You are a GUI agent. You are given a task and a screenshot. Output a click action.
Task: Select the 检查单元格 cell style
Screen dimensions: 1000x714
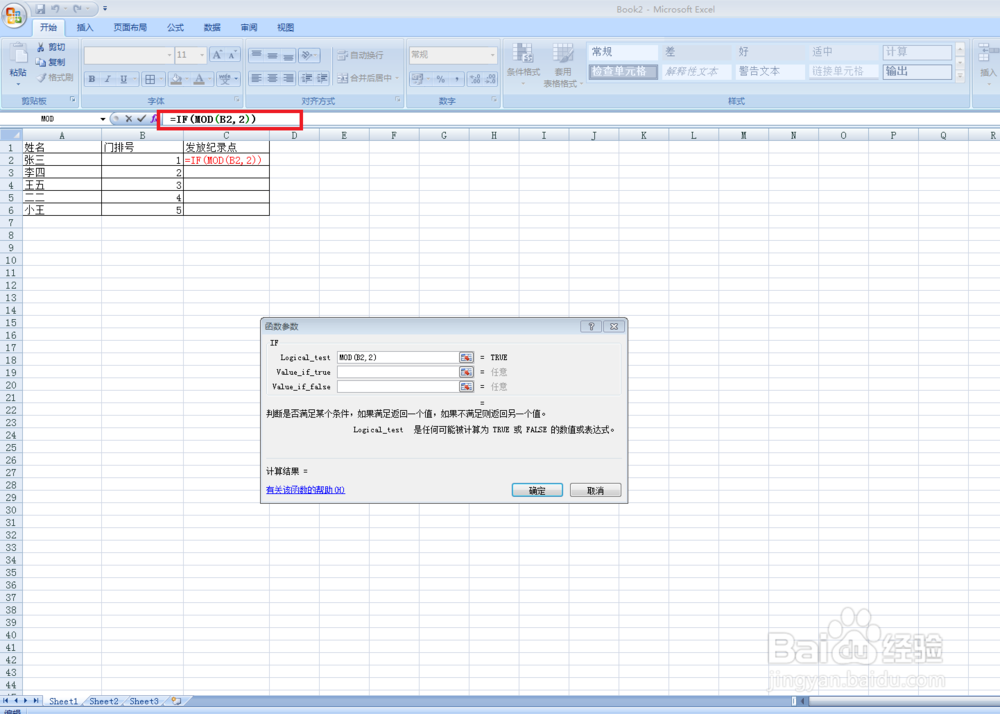point(622,71)
